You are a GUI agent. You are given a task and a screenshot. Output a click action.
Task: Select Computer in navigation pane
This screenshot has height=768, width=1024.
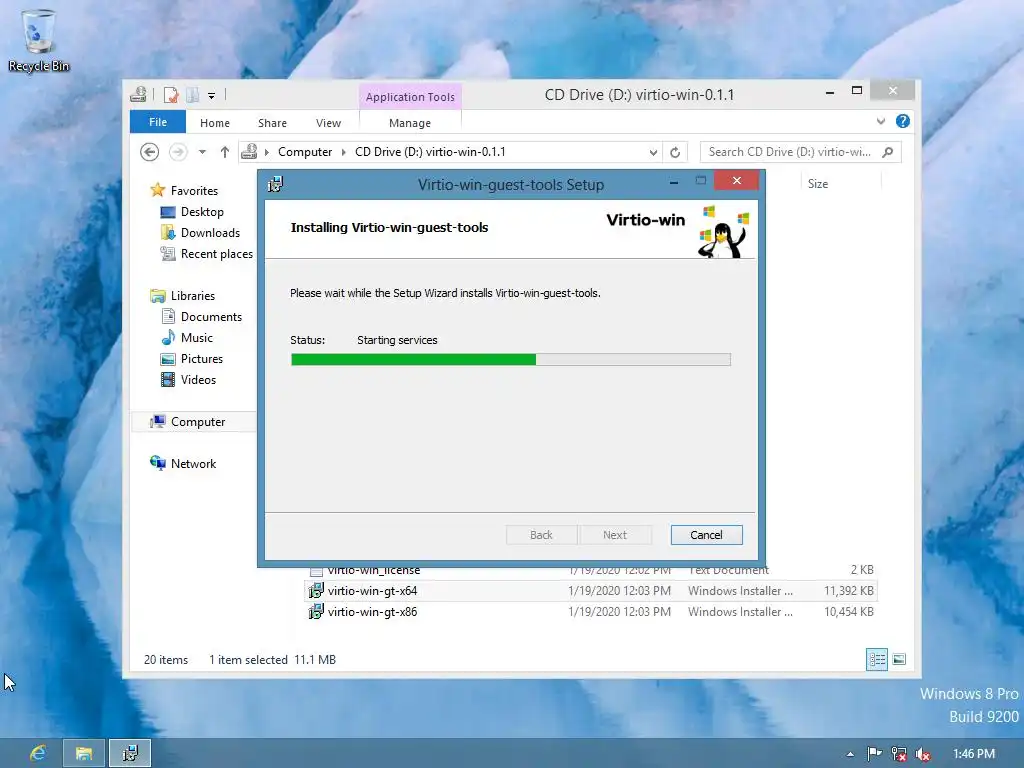point(194,422)
